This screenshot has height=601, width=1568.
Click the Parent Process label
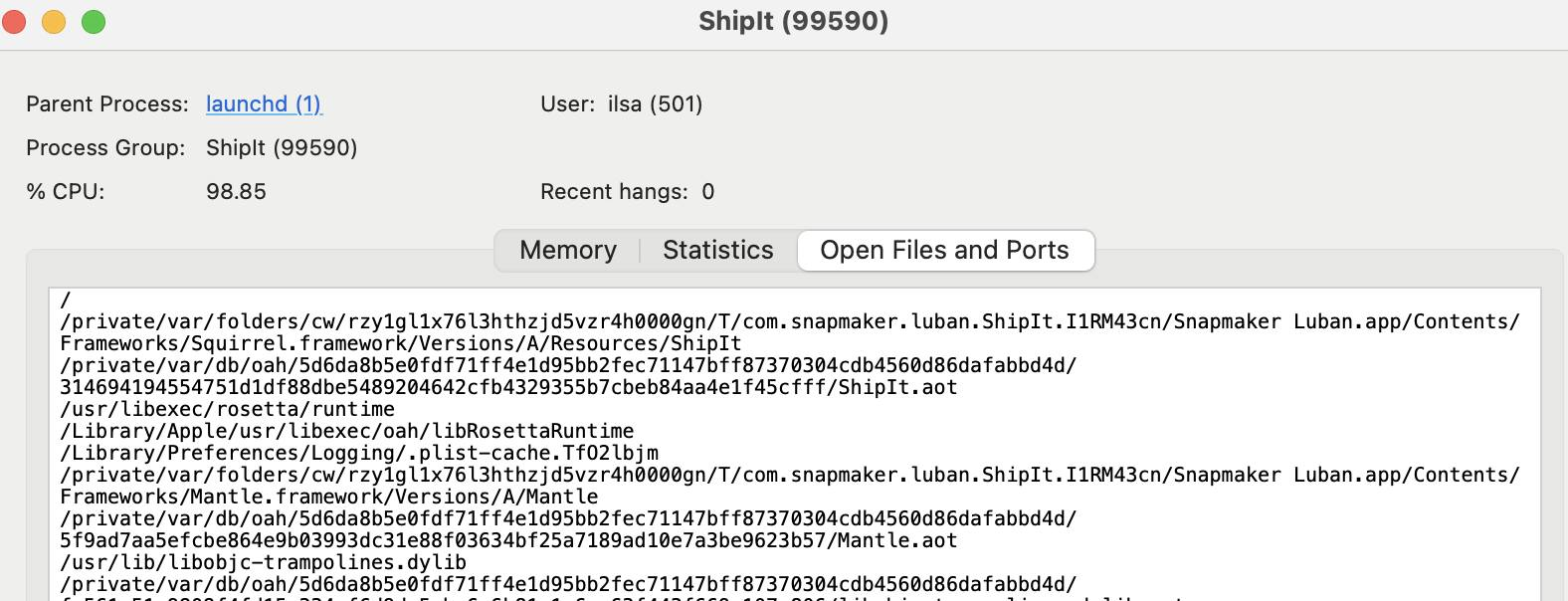(105, 103)
